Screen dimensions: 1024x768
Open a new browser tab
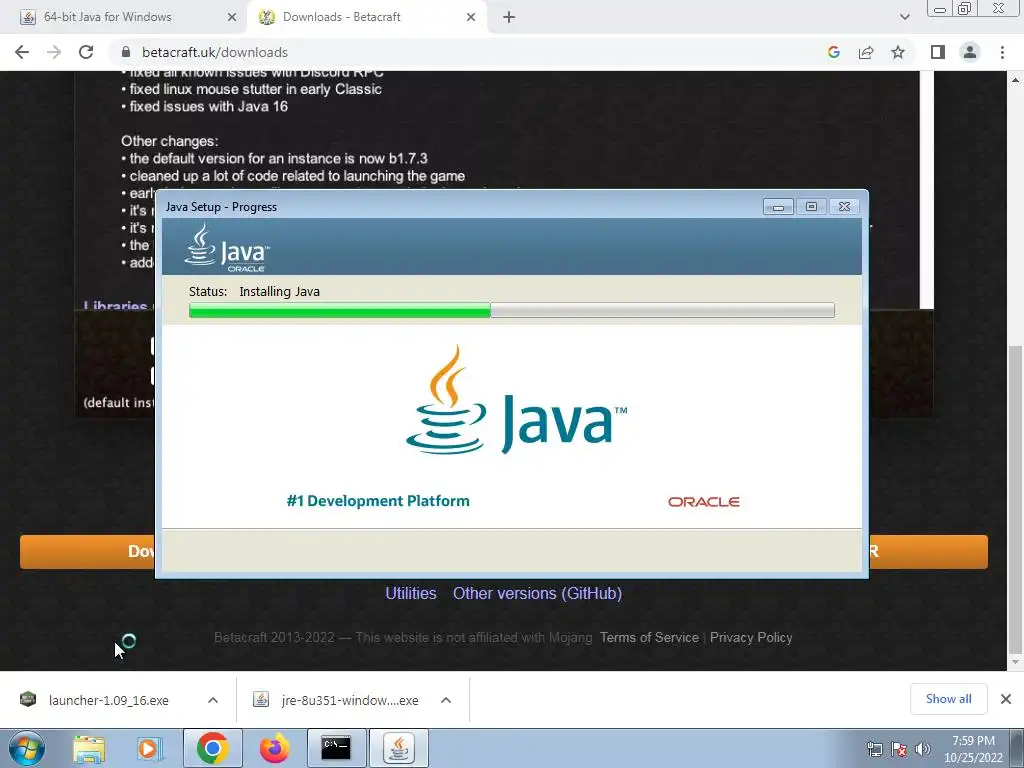click(509, 17)
